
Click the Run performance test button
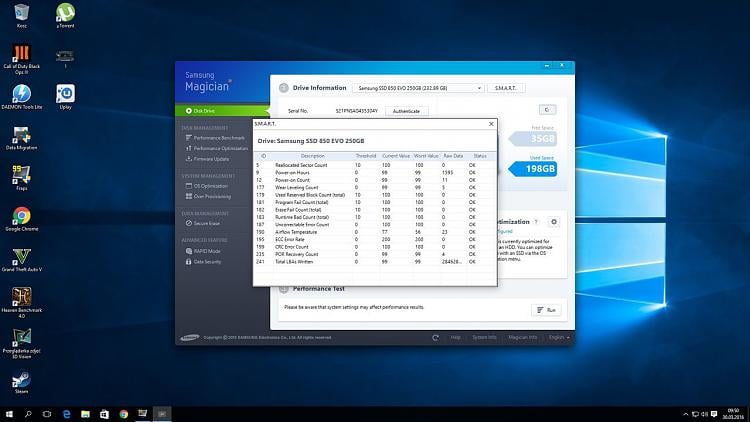pos(546,310)
